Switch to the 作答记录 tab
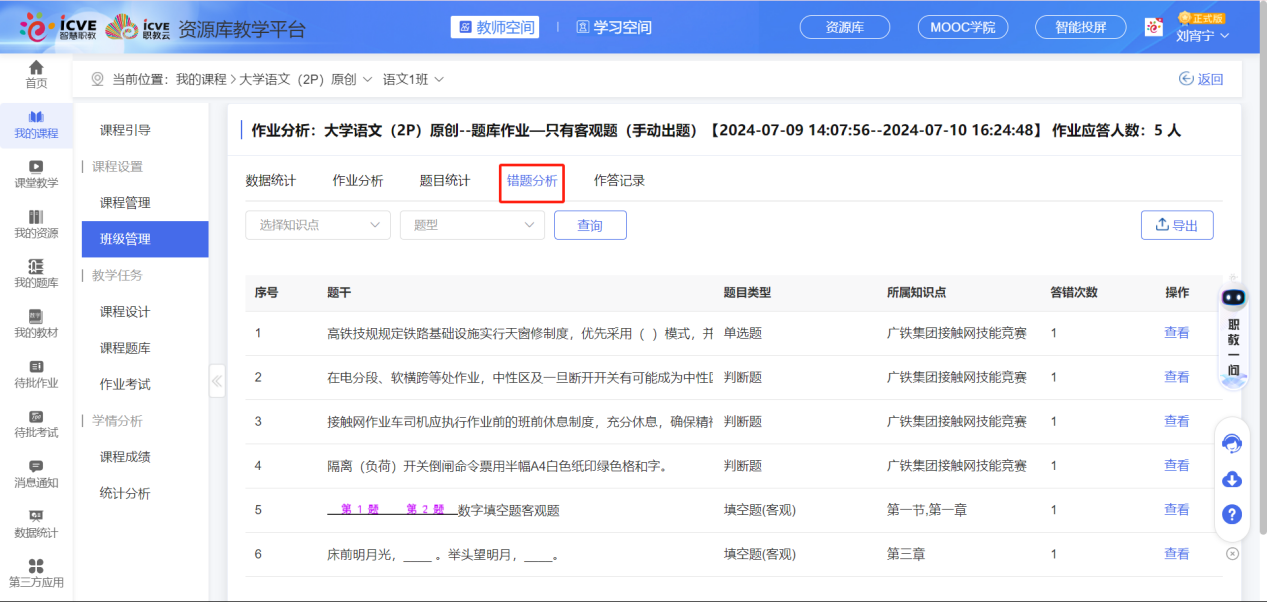Screen dimensions: 1267x602 (x=619, y=181)
